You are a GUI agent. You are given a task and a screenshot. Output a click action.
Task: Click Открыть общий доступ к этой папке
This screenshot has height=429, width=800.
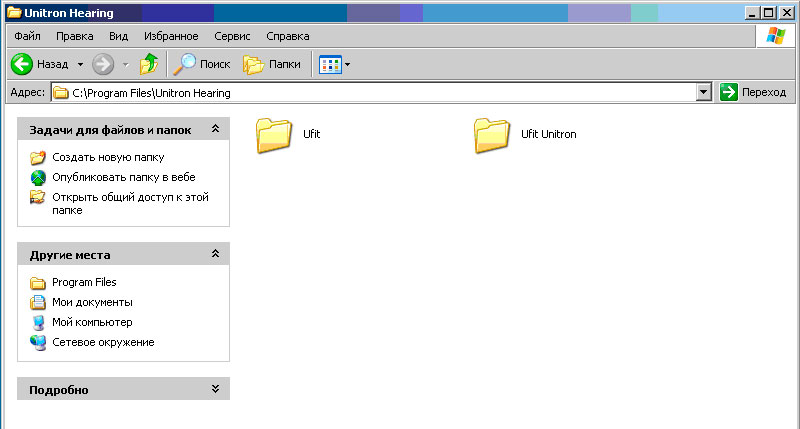(x=131, y=204)
